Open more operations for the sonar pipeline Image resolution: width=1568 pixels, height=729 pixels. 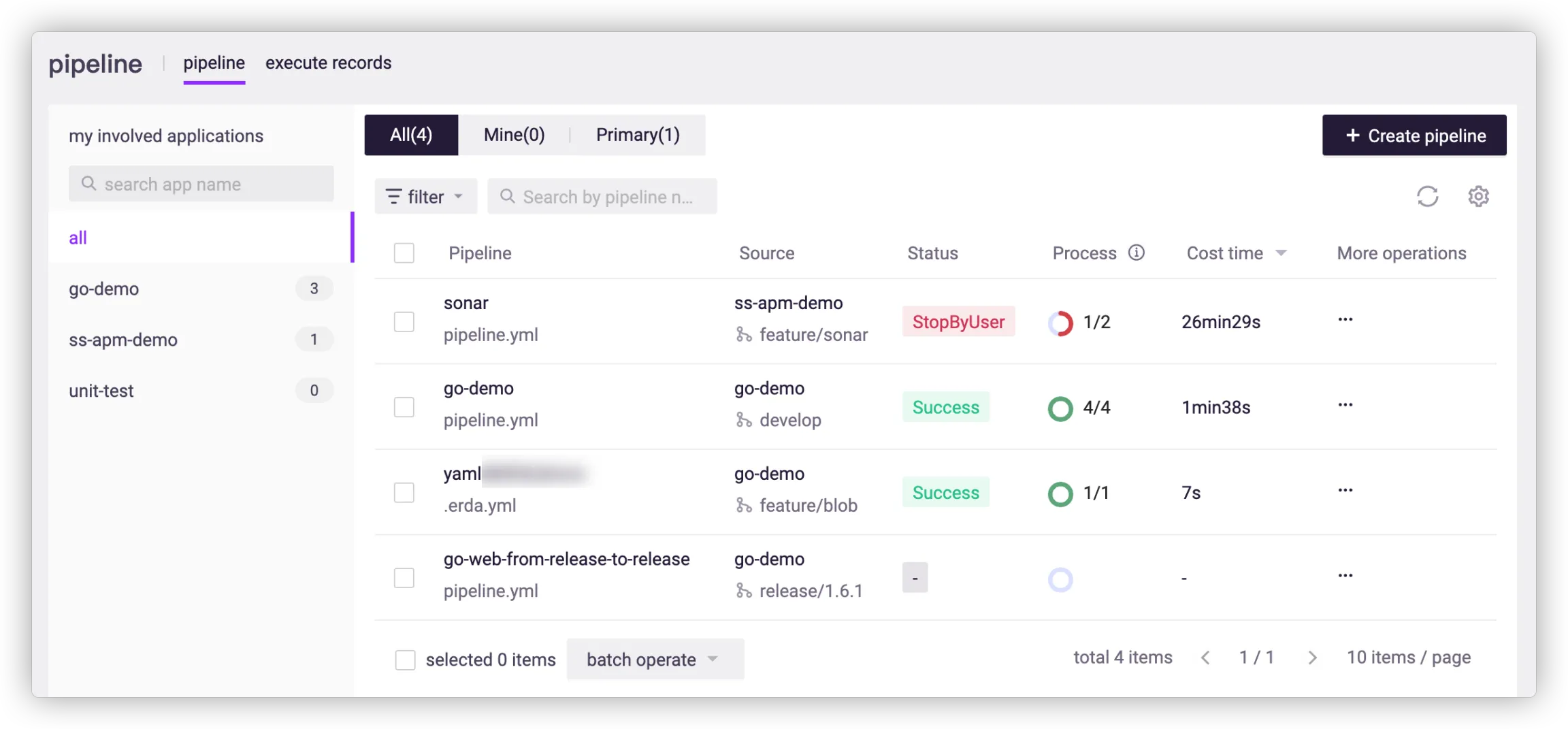pos(1345,320)
